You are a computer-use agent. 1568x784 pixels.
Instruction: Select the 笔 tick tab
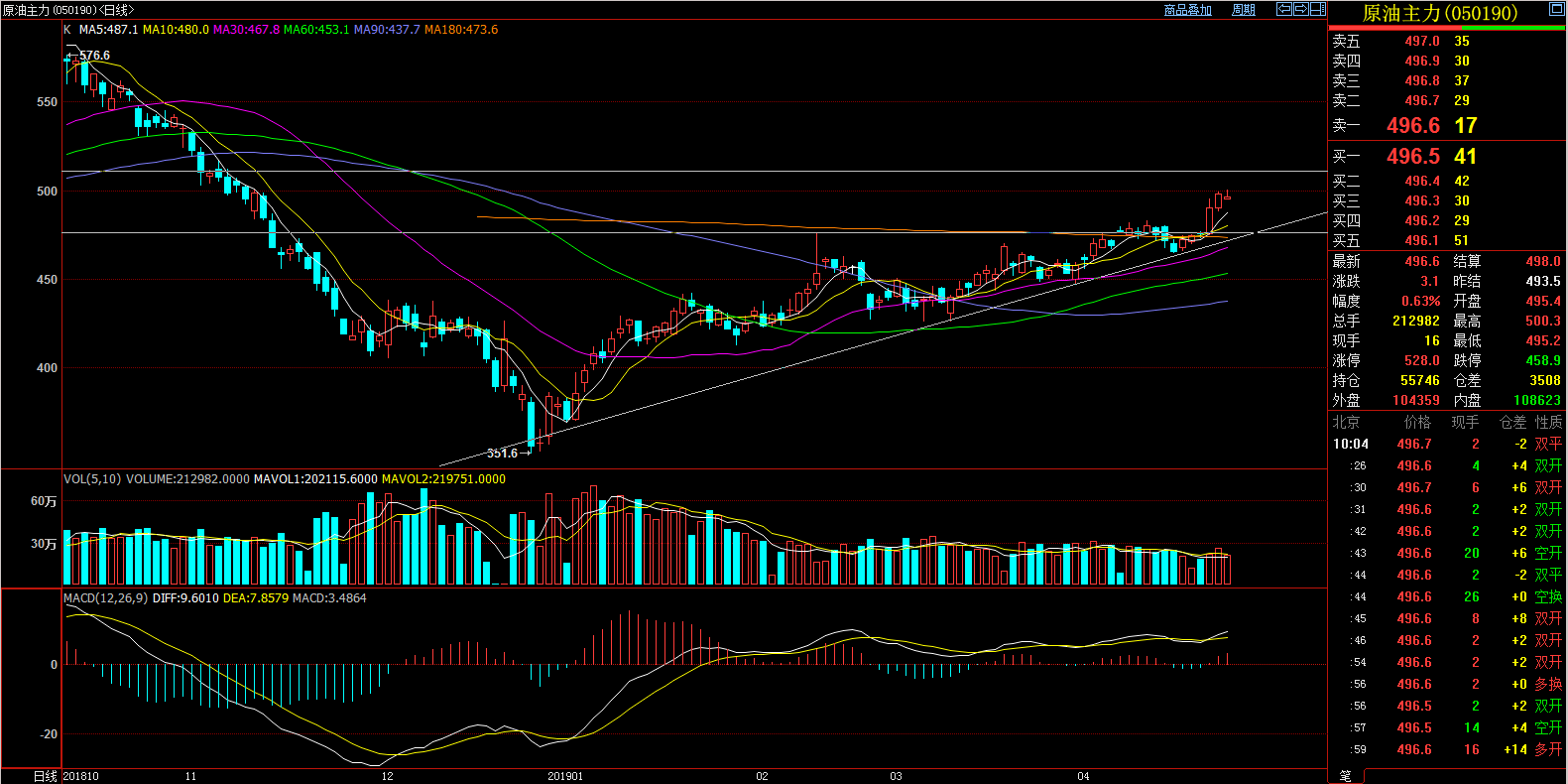(x=1346, y=776)
